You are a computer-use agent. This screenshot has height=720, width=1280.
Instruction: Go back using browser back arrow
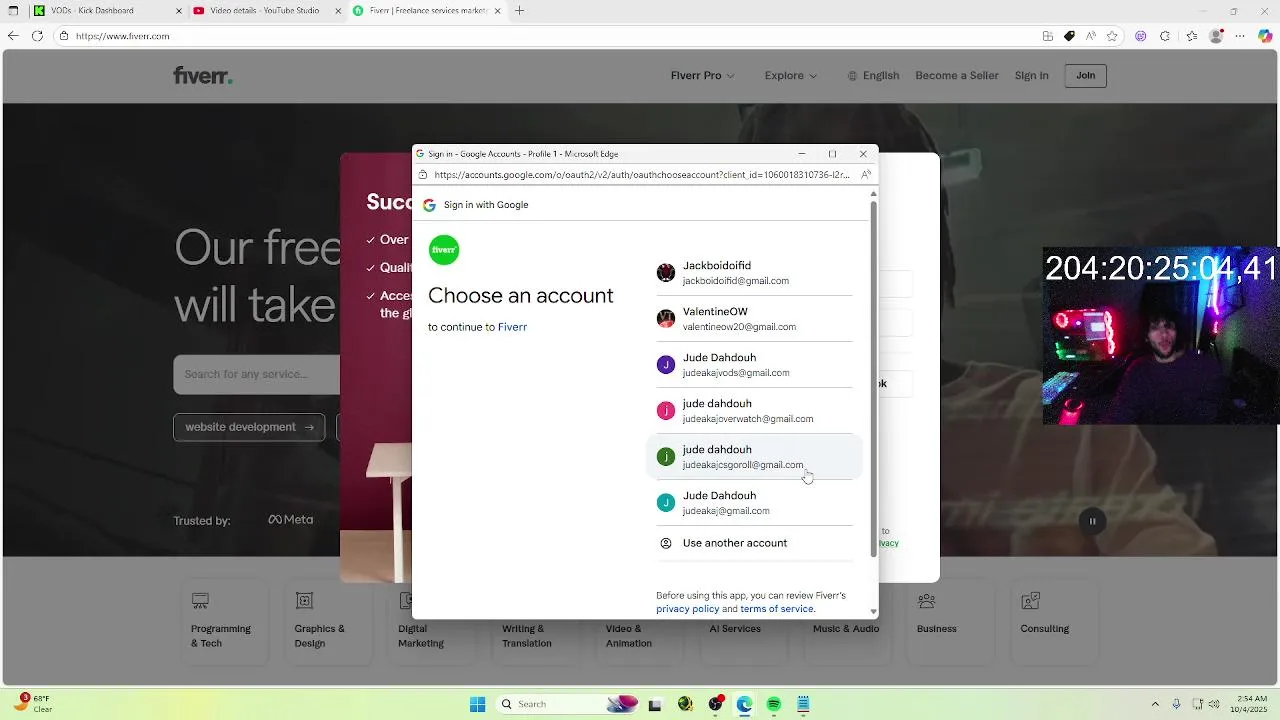point(13,36)
